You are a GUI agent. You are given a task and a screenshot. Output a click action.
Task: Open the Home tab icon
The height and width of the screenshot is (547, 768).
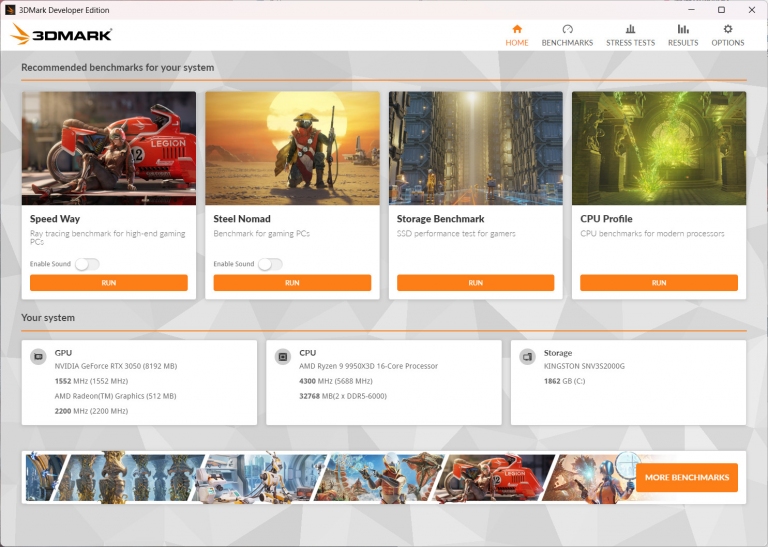point(517,29)
